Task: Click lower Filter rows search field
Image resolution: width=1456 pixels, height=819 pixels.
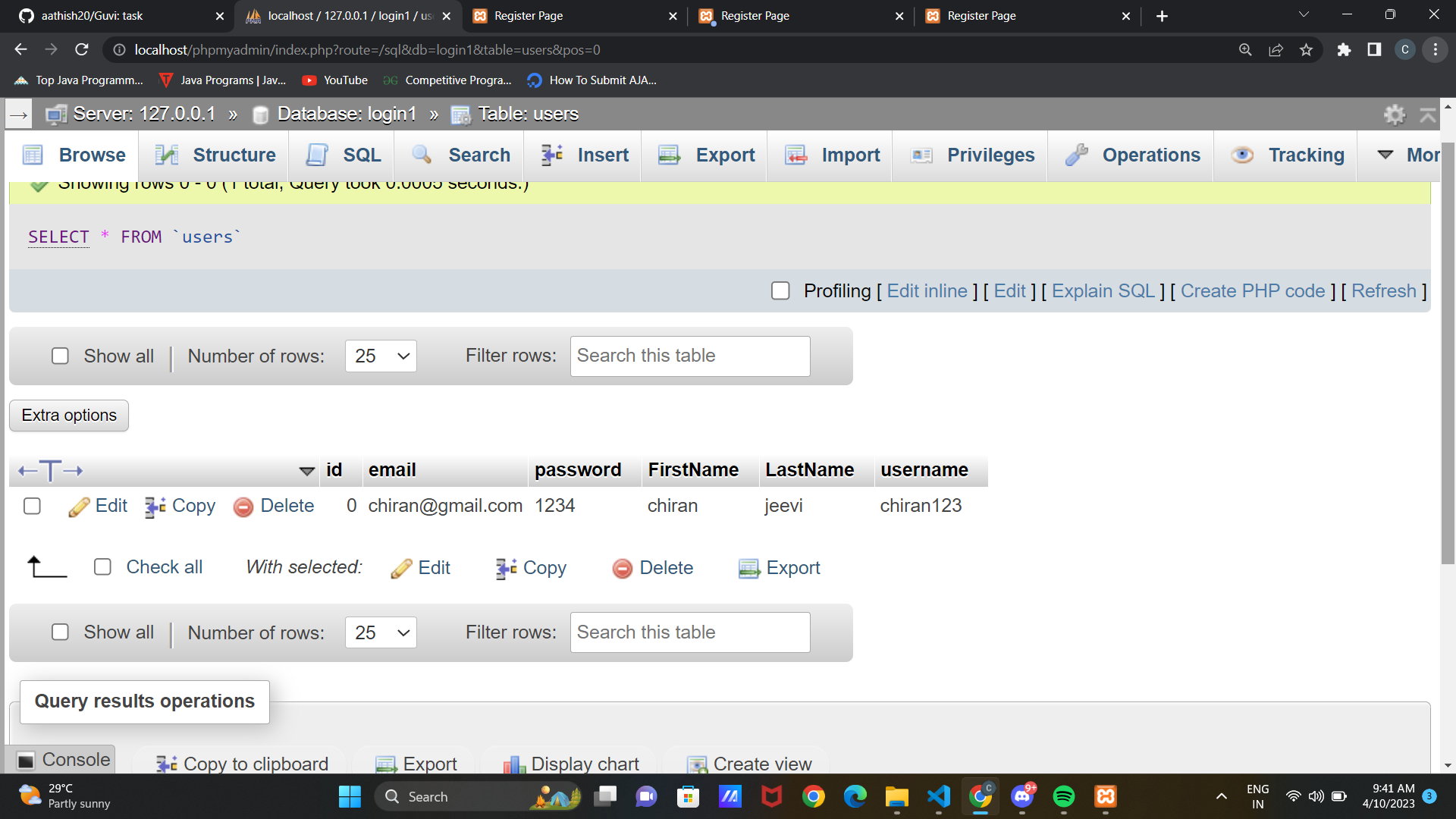Action: pyautogui.click(x=690, y=632)
